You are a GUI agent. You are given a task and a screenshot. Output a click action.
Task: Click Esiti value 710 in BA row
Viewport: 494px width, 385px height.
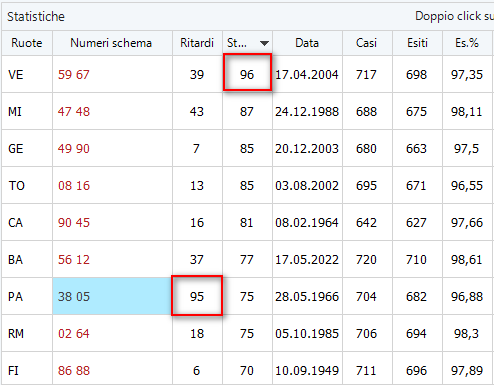click(416, 259)
